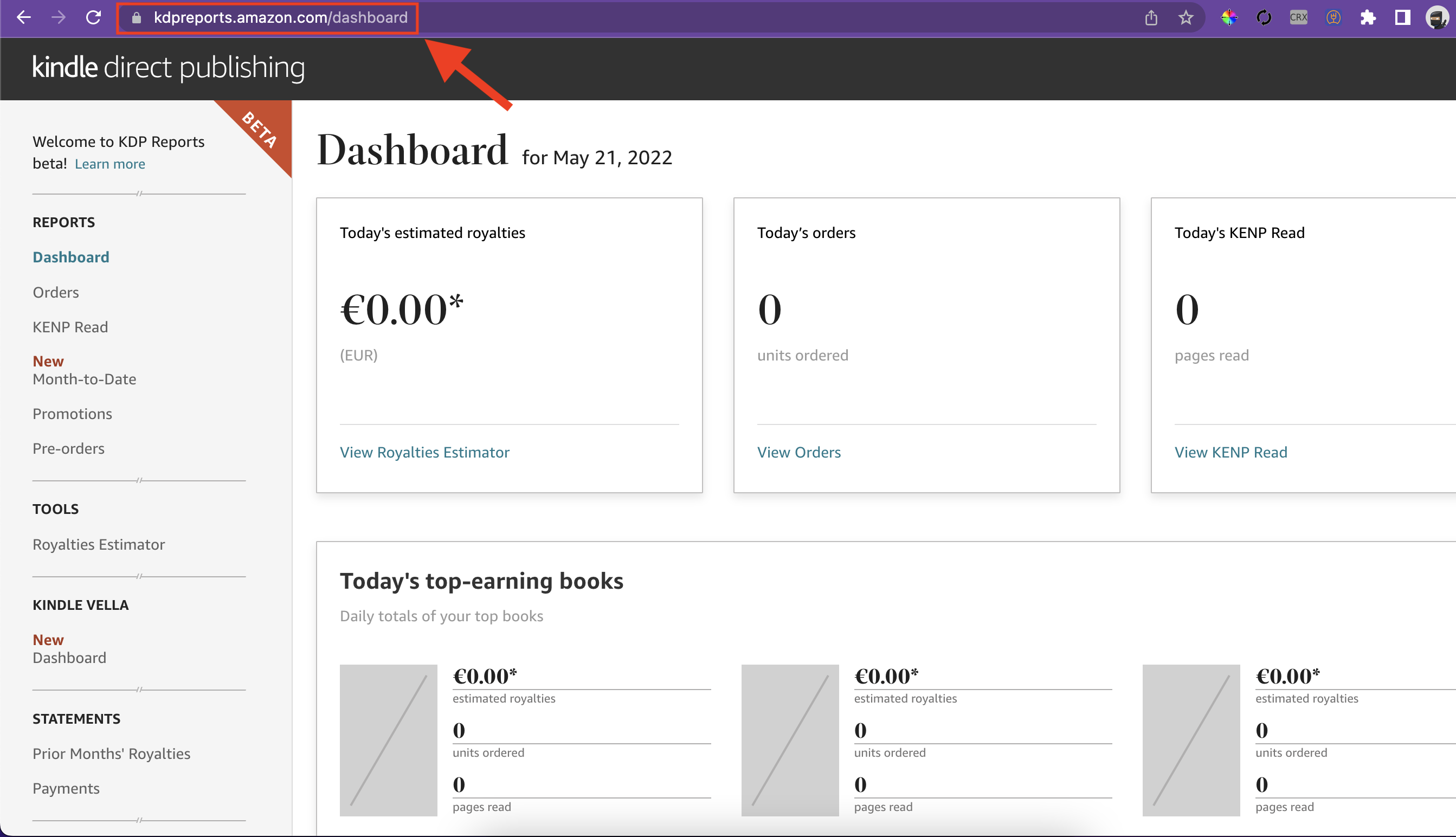Click the REPORTS section heading
Screen dimensions: 1456x837
coord(64,222)
